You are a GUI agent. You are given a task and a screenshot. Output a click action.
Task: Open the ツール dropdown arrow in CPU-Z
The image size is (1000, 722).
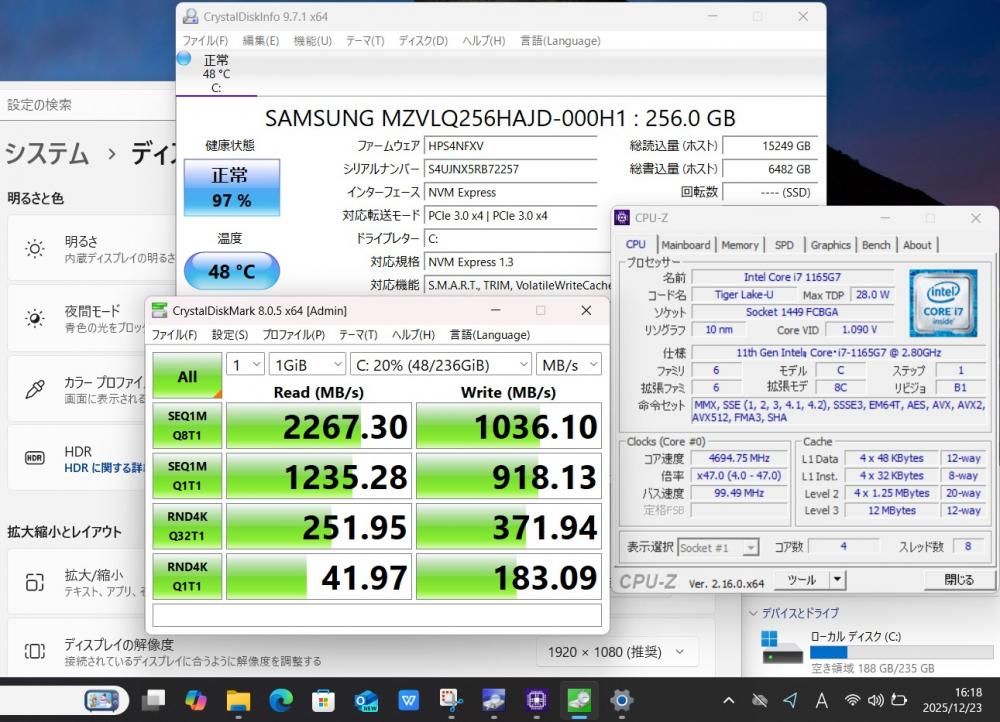pyautogui.click(x=837, y=580)
